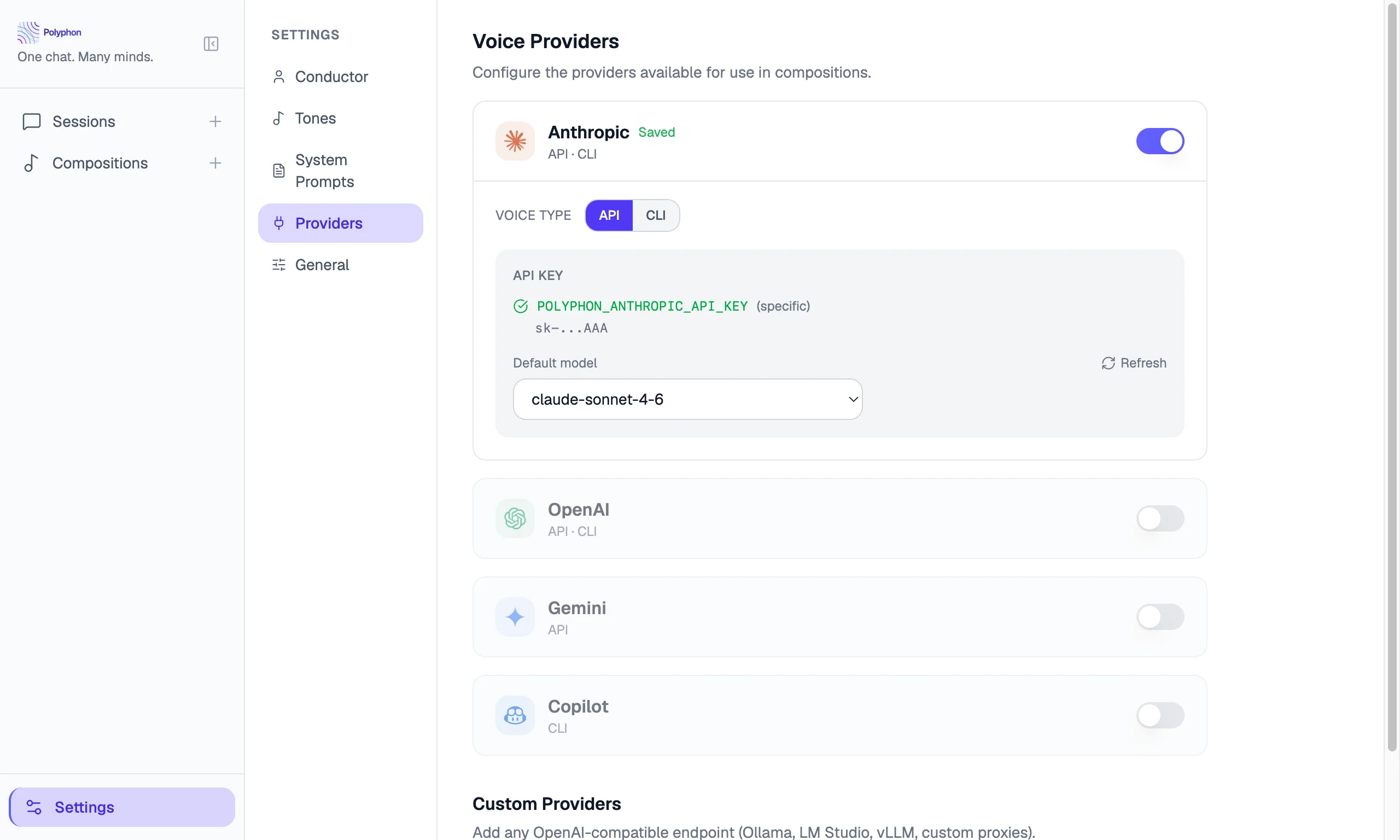The height and width of the screenshot is (840, 1400).
Task: Click the OpenAI logo icon
Action: coord(515,518)
